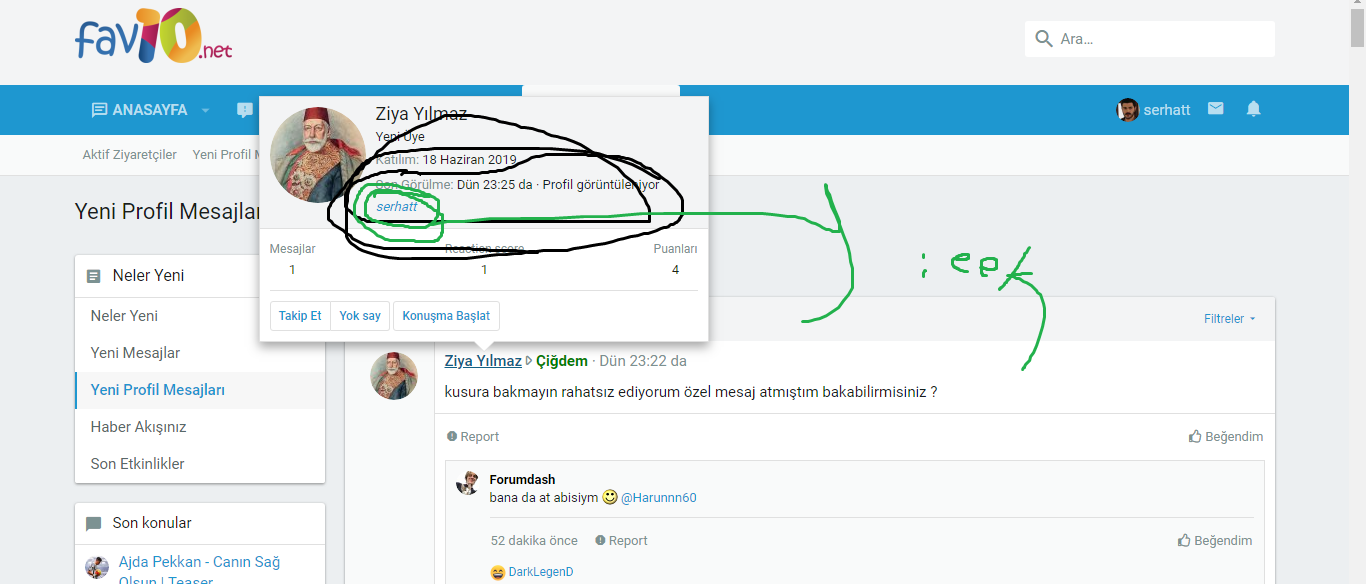Click the fav10.net logo
This screenshot has height=584, width=1366.
click(x=153, y=39)
